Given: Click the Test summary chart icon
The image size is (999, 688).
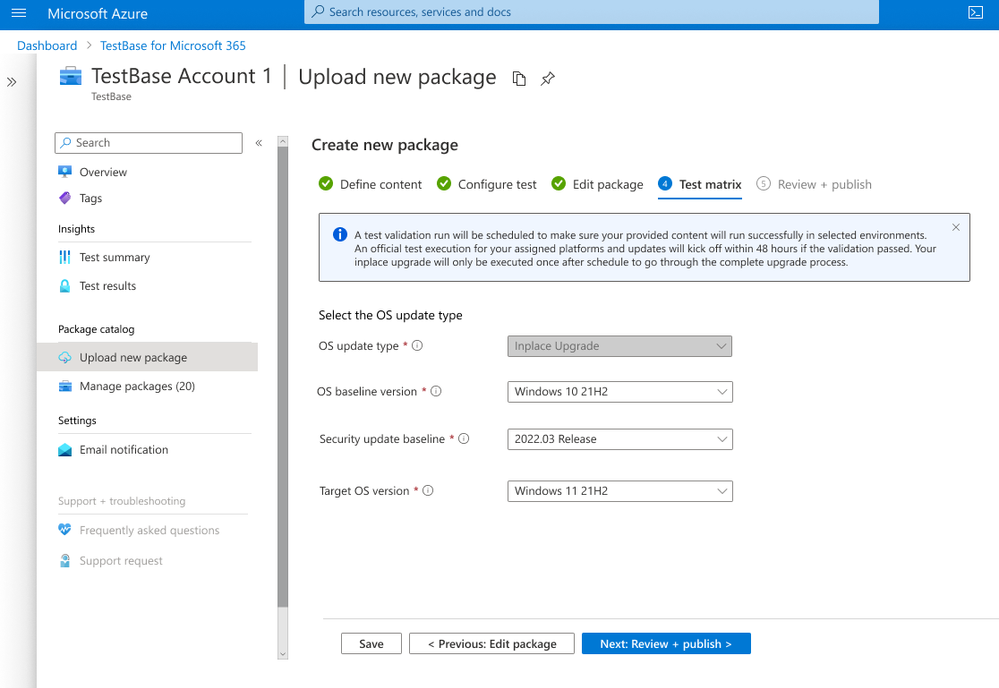Looking at the screenshot, I should [65, 257].
